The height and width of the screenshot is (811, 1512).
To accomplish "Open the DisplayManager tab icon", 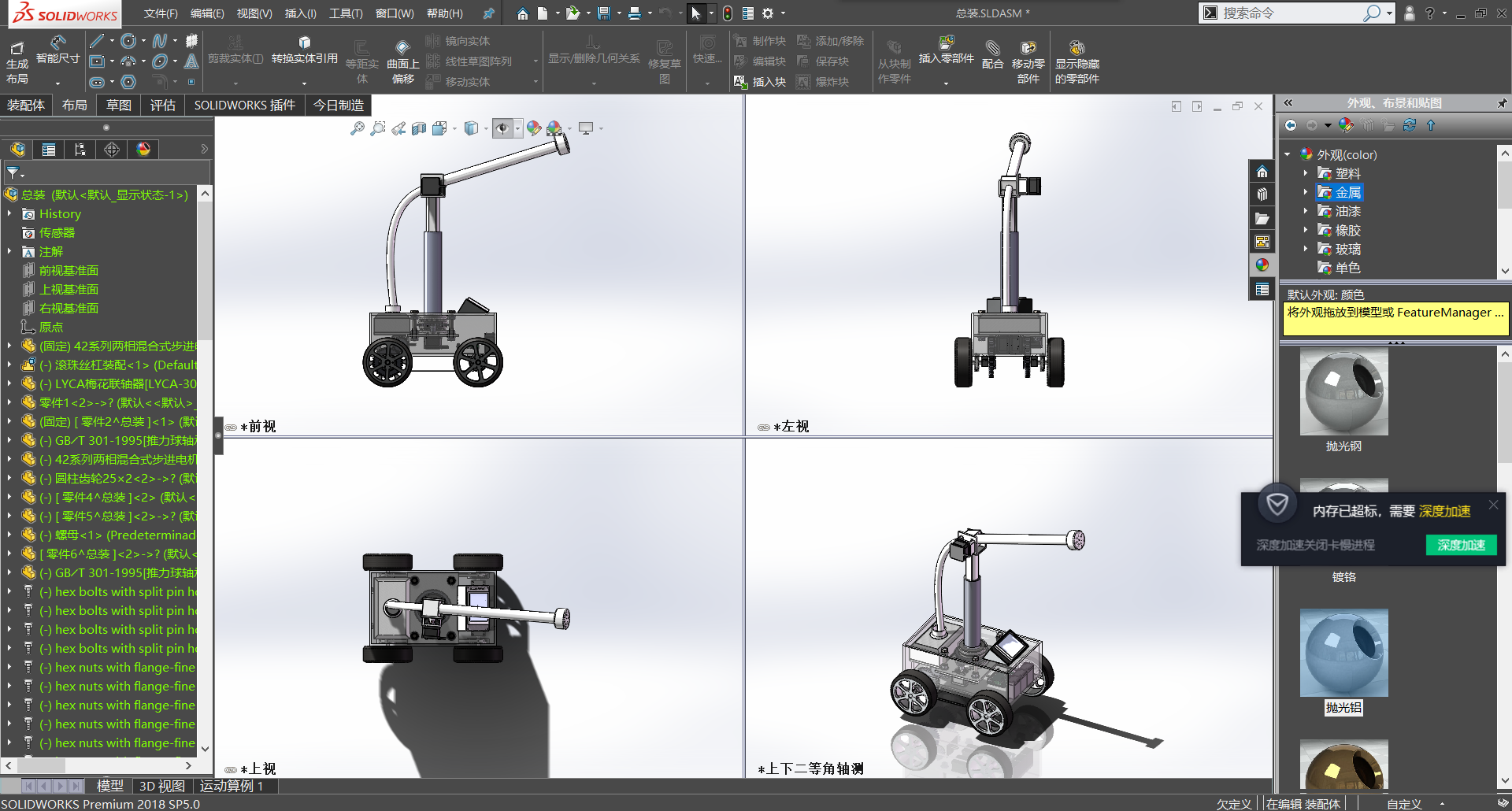I will [143, 150].
